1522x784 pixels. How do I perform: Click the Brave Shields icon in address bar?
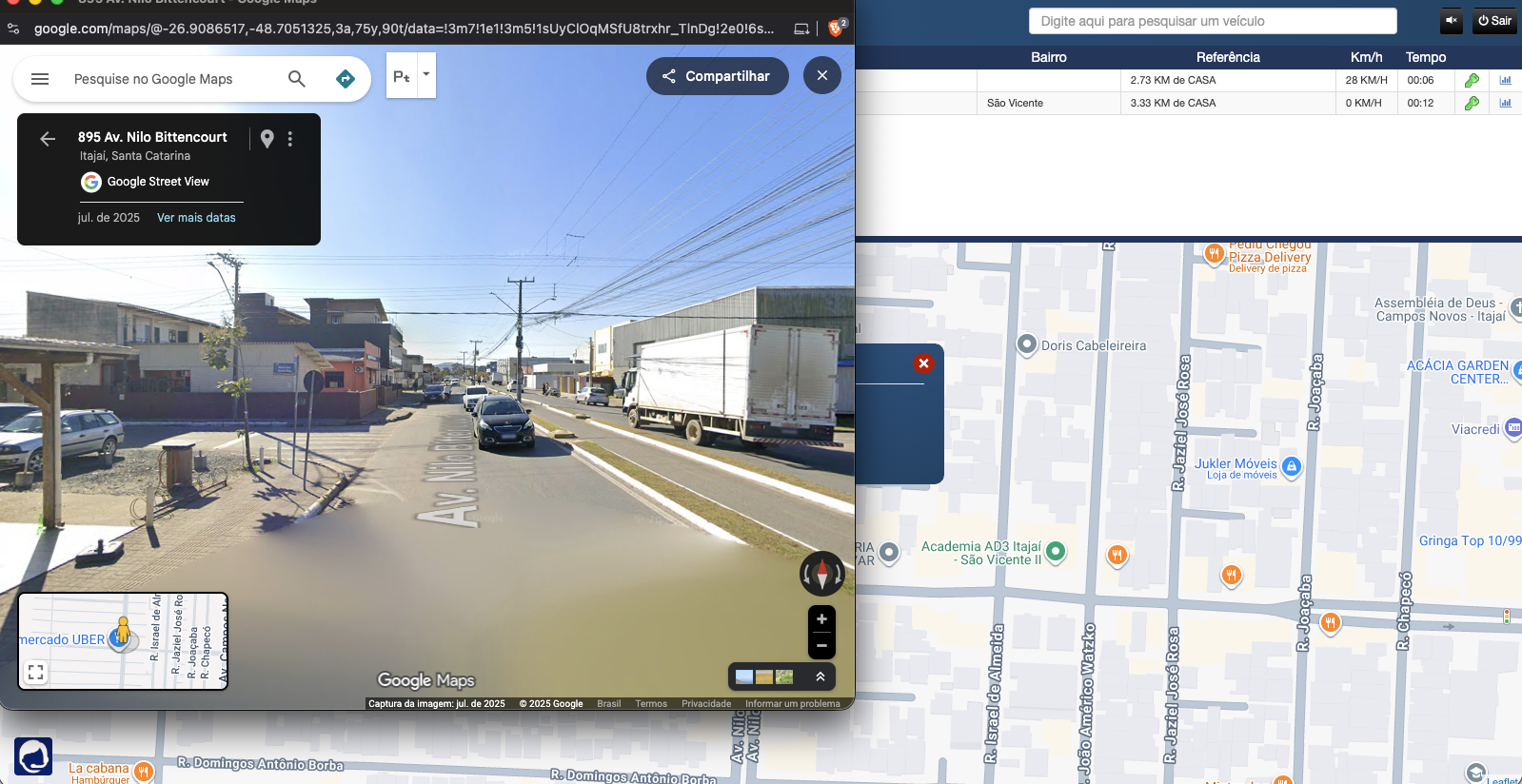pos(836,29)
